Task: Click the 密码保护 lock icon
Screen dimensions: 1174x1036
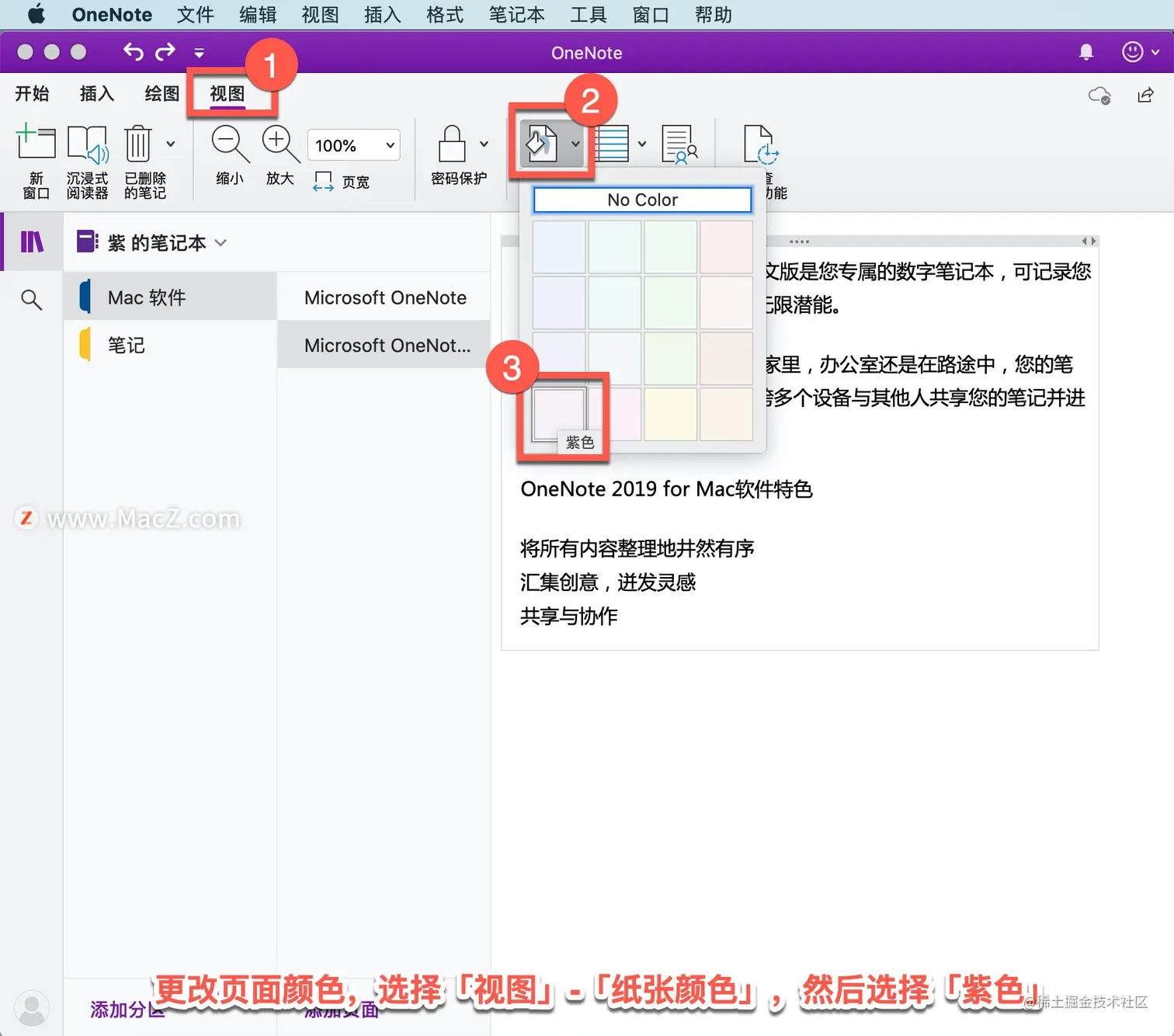Action: click(452, 144)
